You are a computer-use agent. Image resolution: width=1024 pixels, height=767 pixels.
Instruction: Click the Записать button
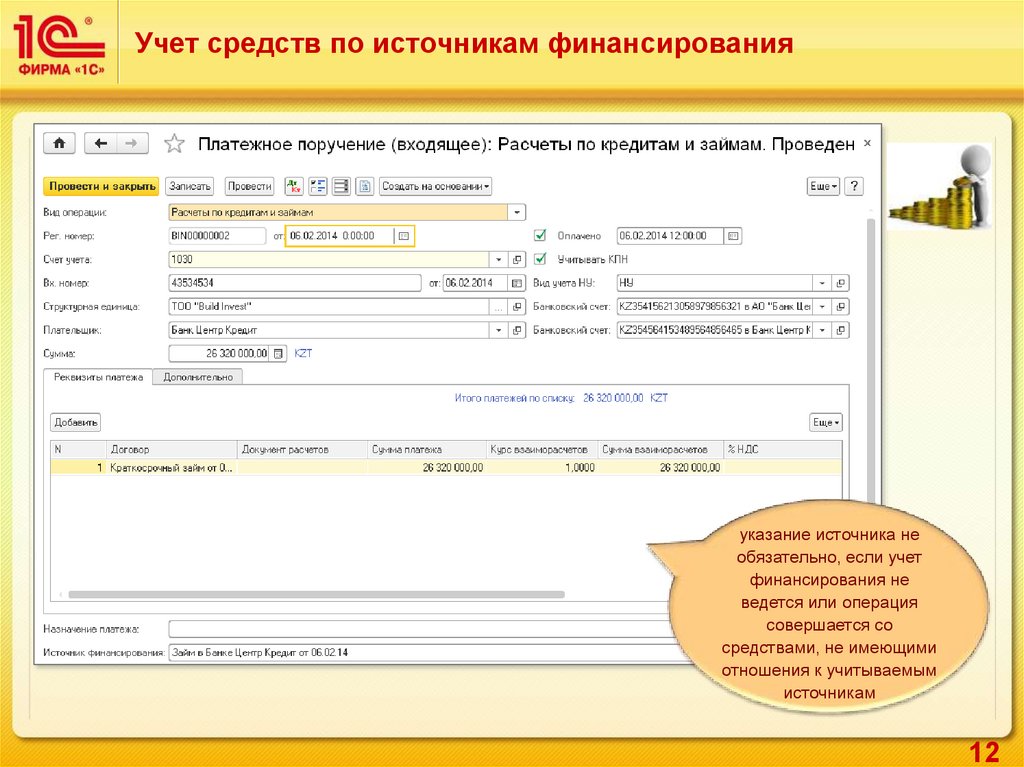190,186
